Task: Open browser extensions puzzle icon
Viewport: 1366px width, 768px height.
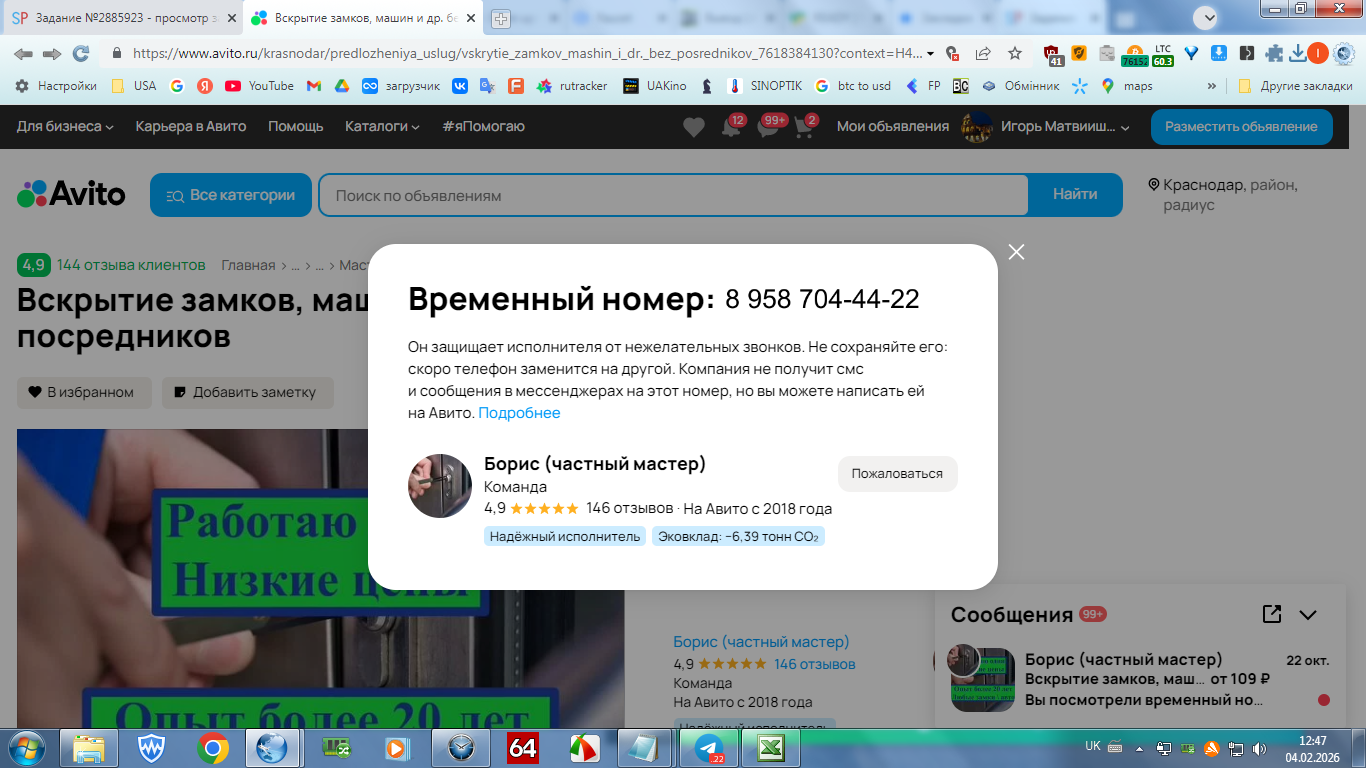Action: (x=1274, y=54)
